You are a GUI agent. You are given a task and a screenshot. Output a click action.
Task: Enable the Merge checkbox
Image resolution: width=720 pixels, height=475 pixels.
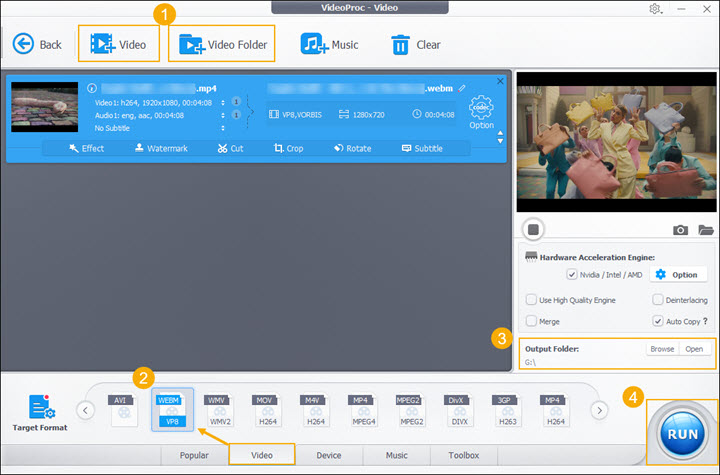click(531, 321)
